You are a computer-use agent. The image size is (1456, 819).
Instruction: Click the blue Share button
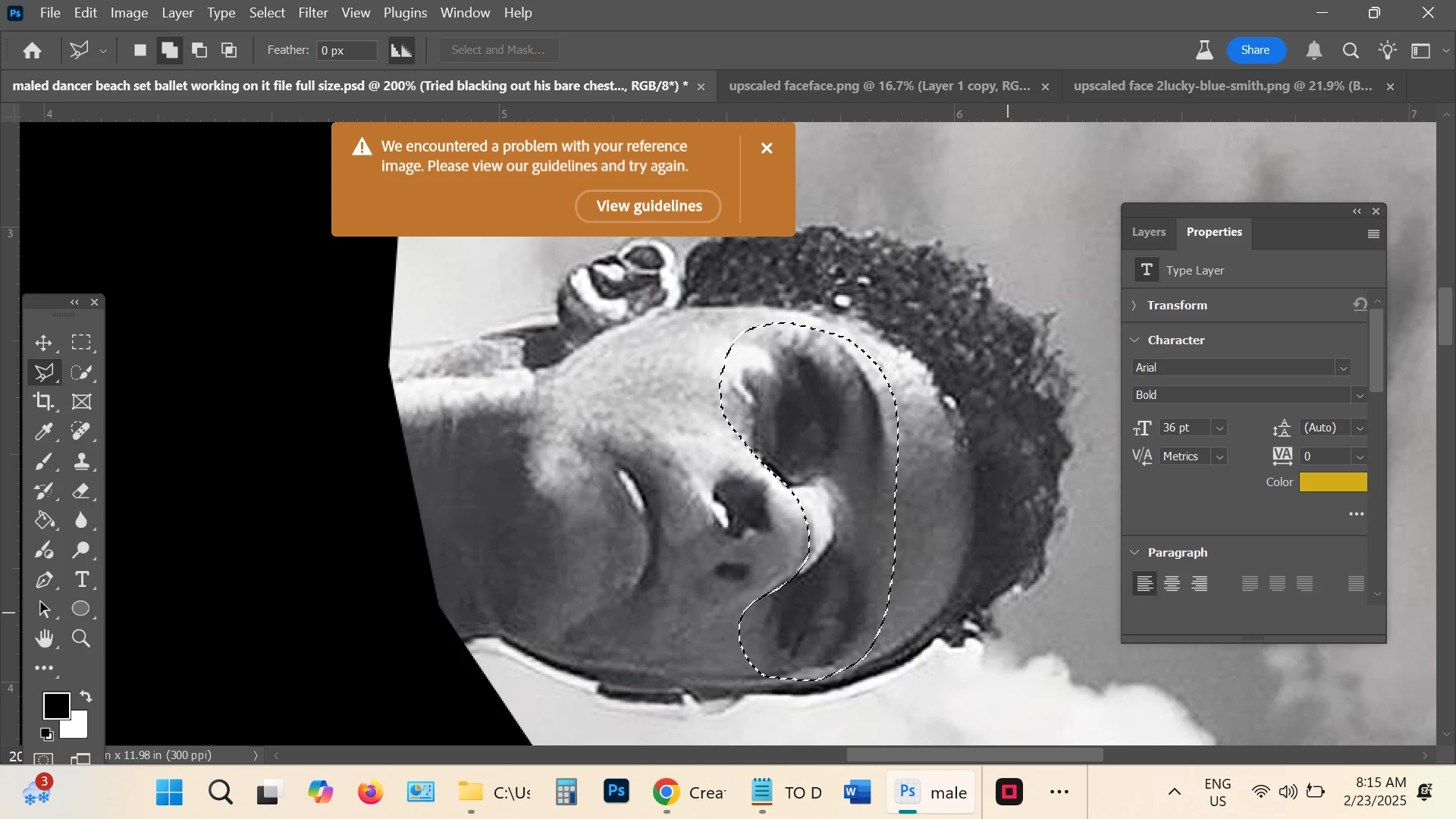tap(1255, 50)
